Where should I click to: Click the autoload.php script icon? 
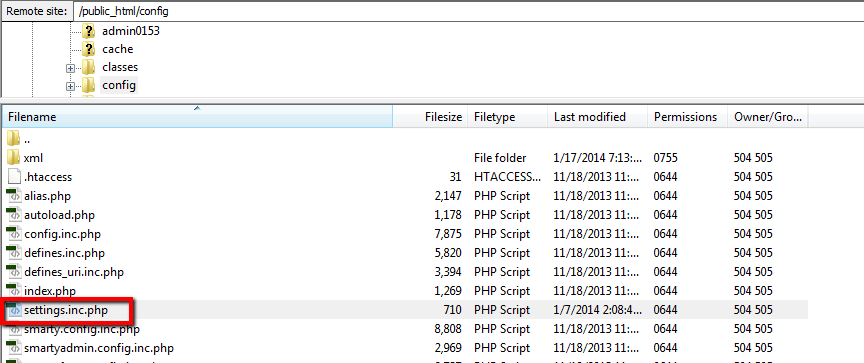click(13, 215)
